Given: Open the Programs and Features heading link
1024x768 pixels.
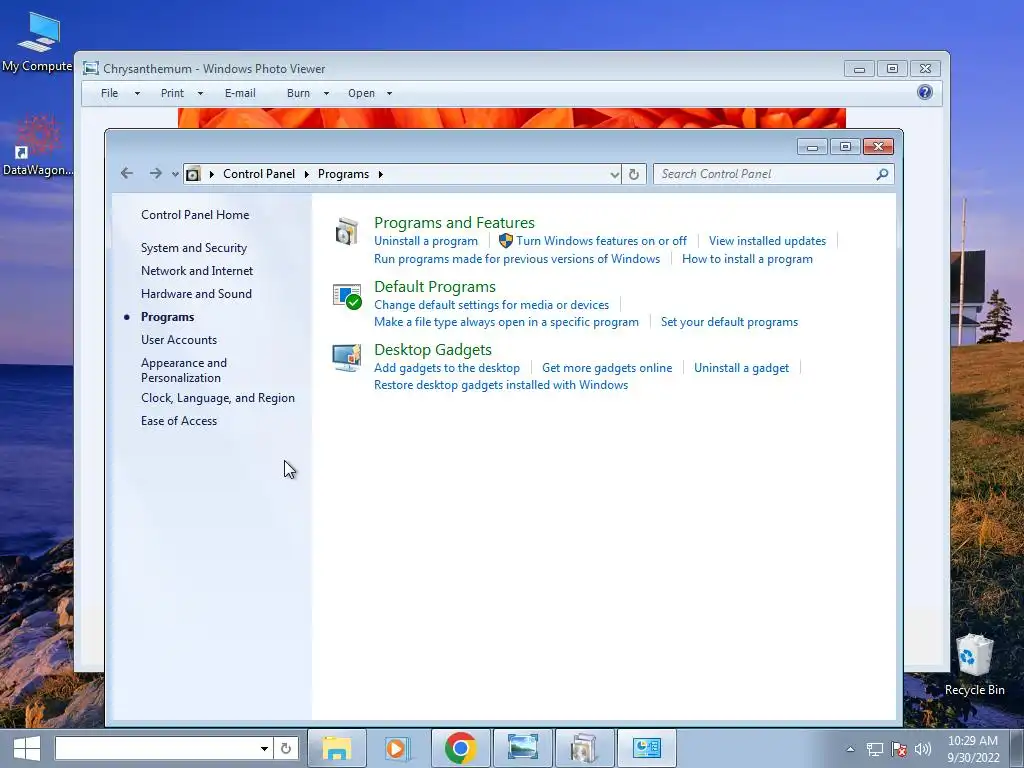Looking at the screenshot, I should [x=454, y=223].
